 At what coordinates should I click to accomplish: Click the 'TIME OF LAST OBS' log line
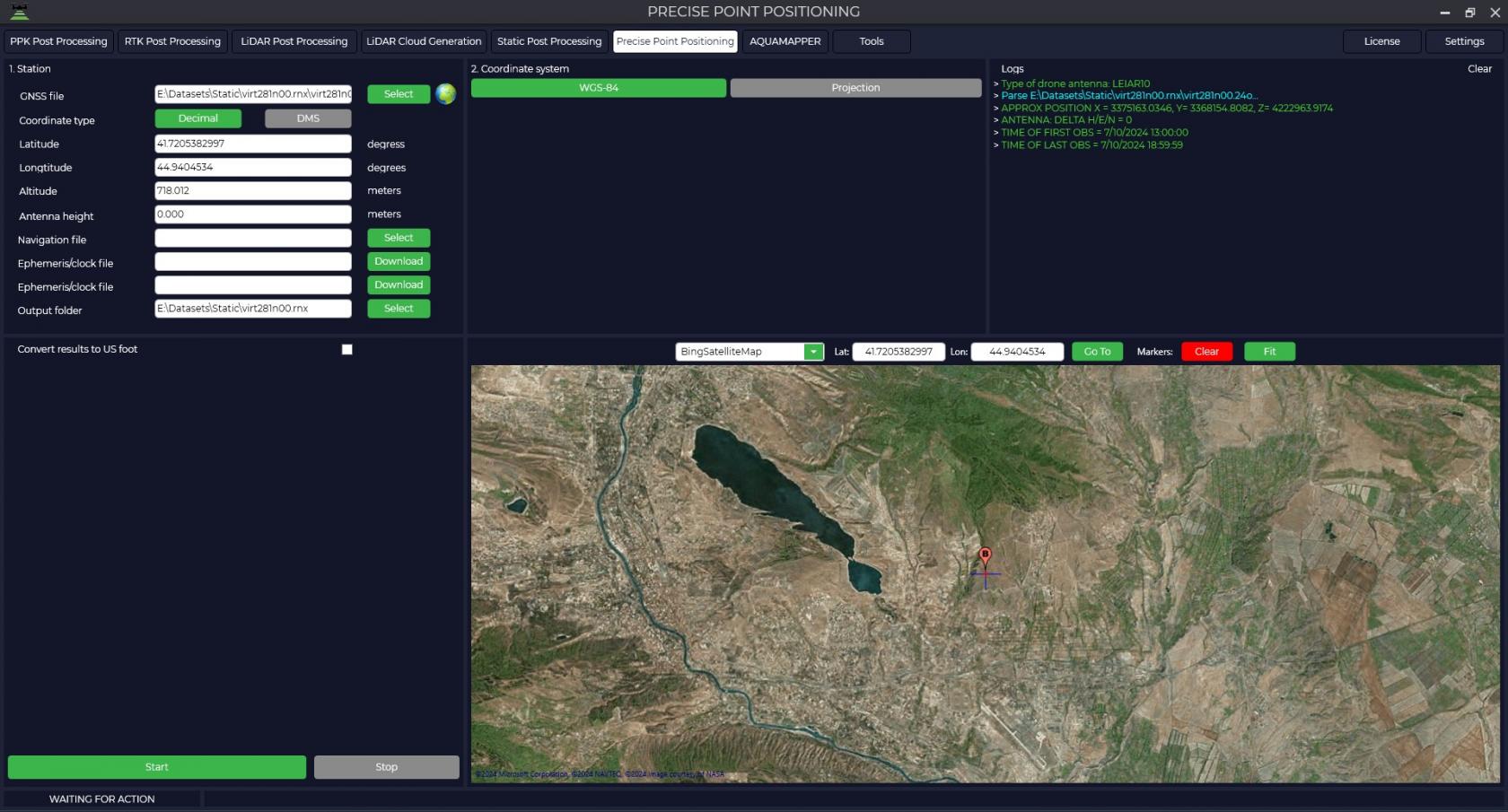coord(1092,145)
